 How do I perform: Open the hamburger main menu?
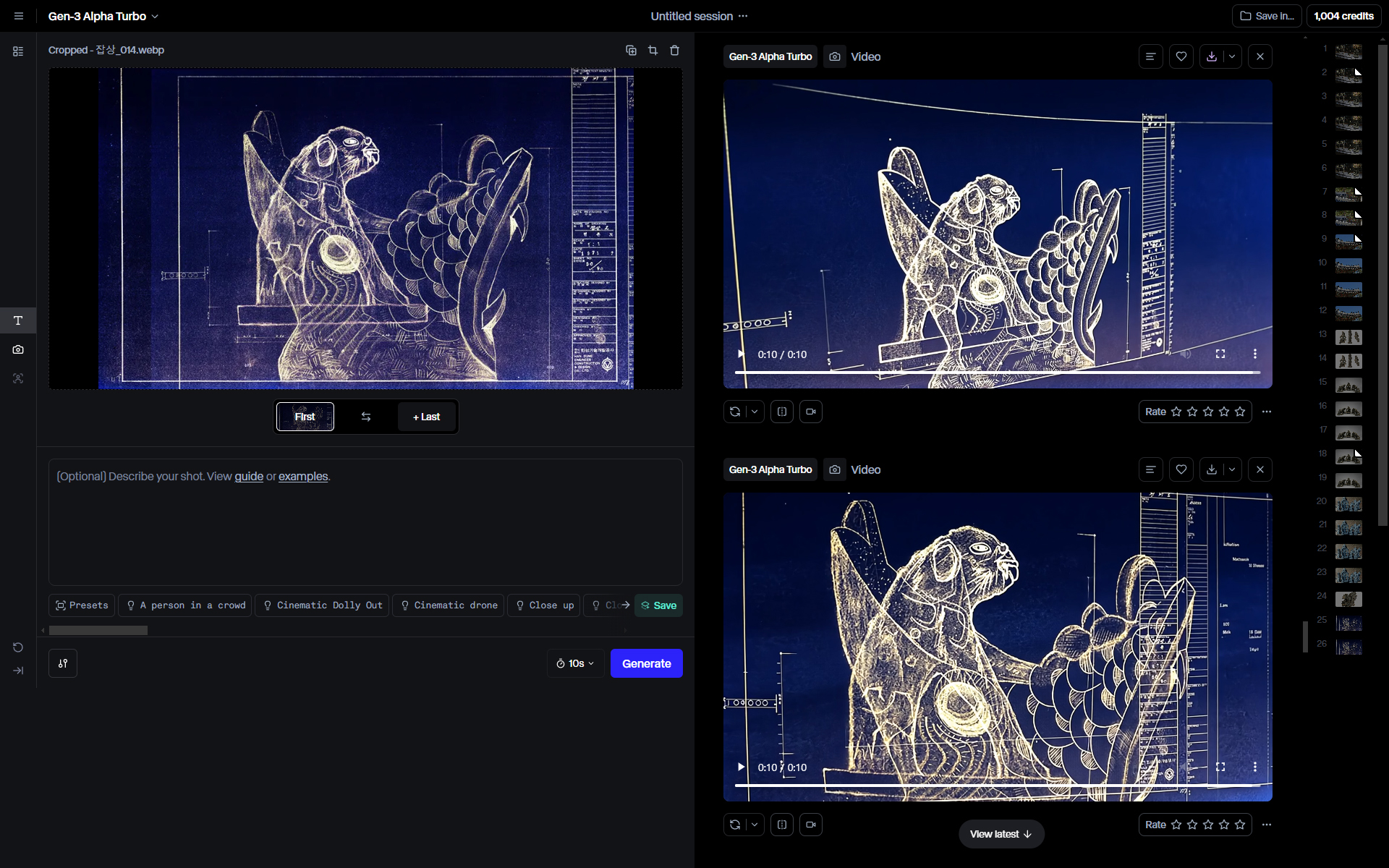(19, 16)
